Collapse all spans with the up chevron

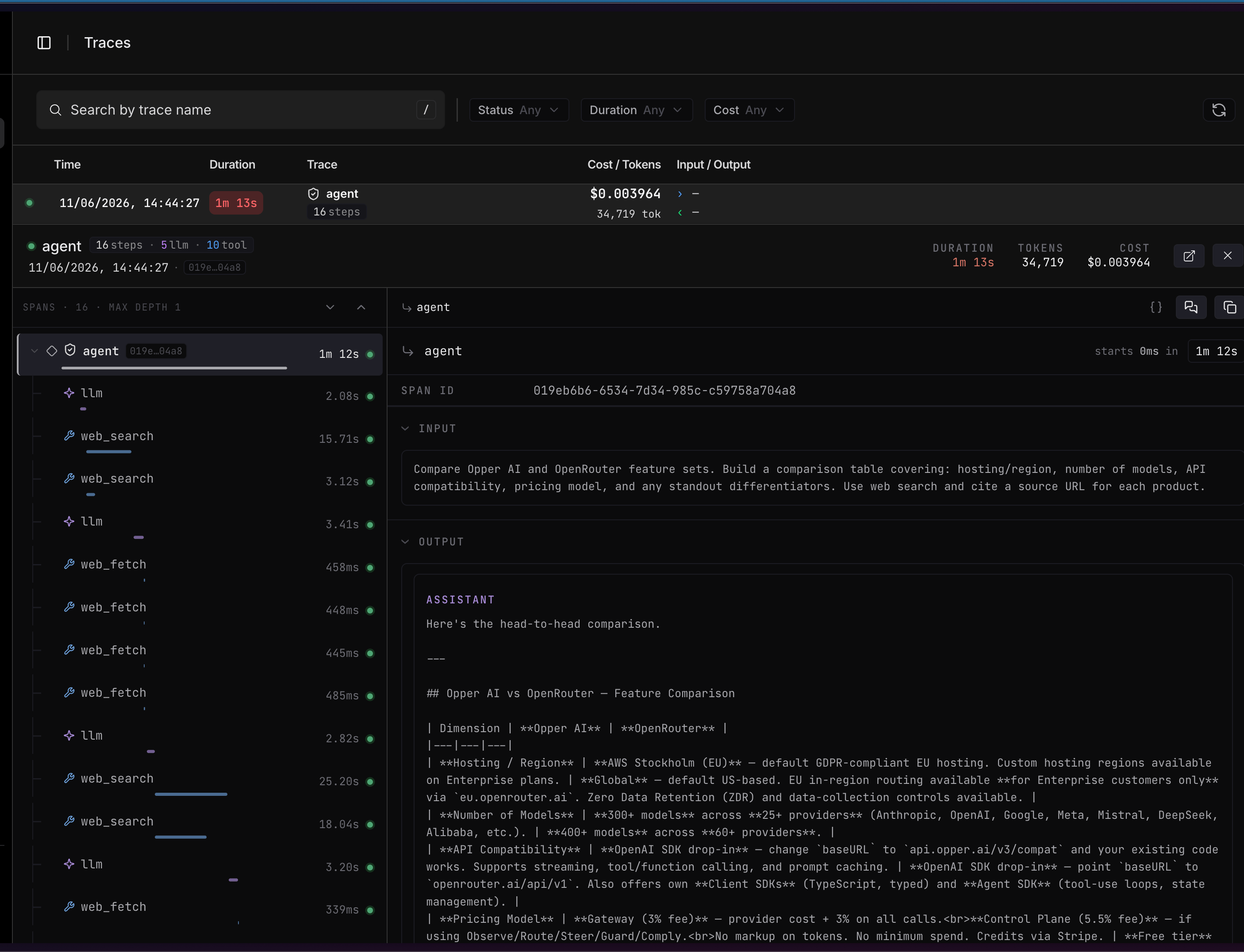point(361,307)
